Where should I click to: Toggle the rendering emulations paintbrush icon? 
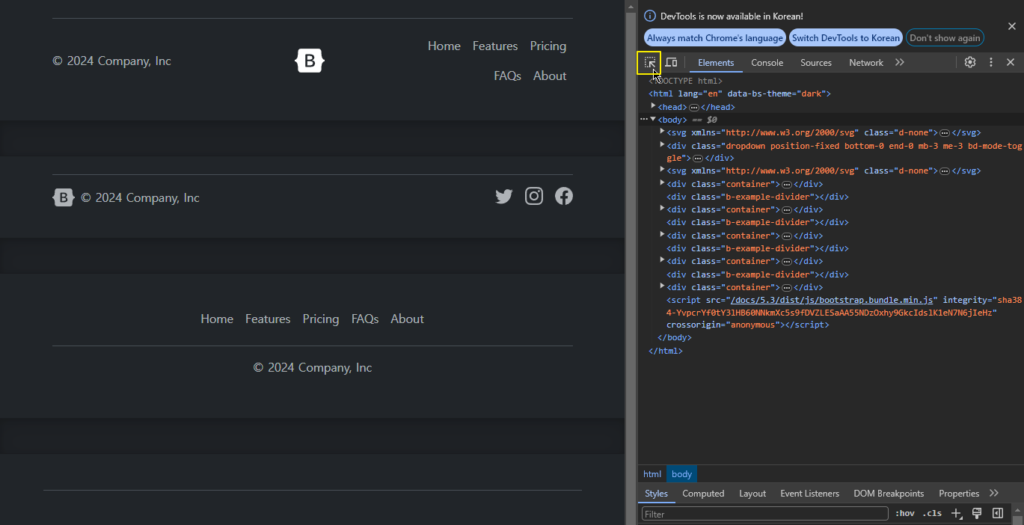pyautogui.click(x=977, y=513)
